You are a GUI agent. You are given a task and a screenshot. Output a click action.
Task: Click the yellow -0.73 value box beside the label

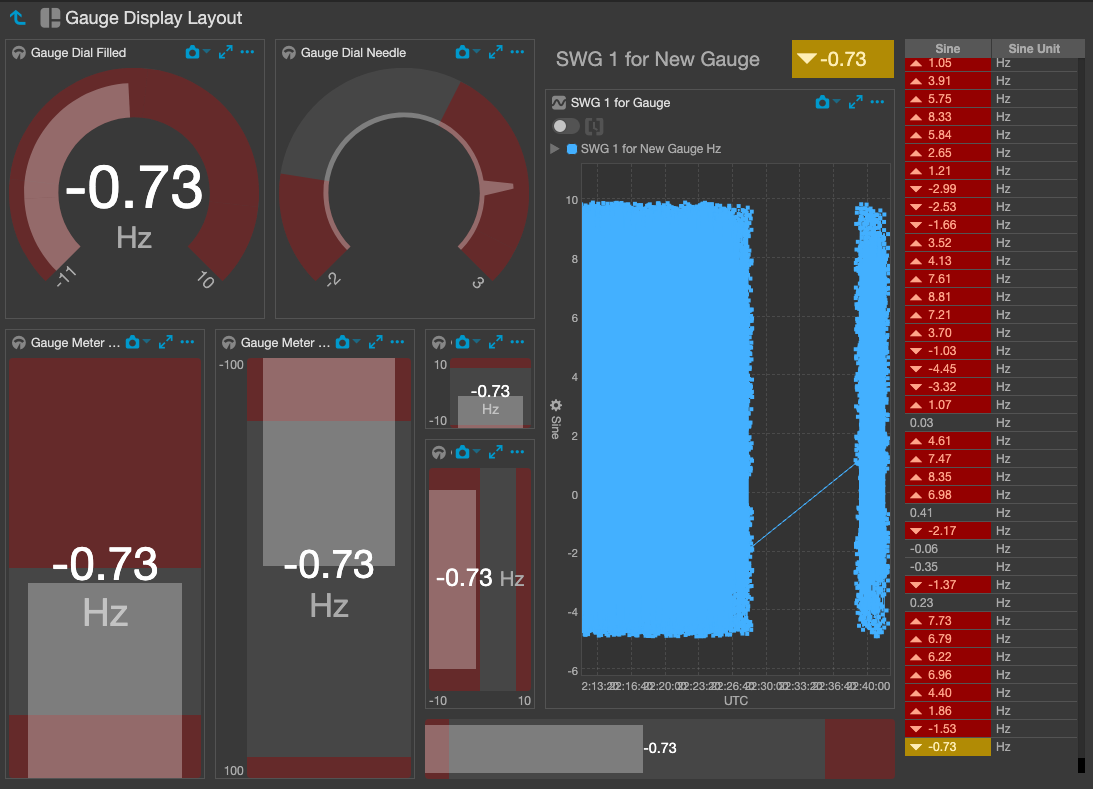843,59
